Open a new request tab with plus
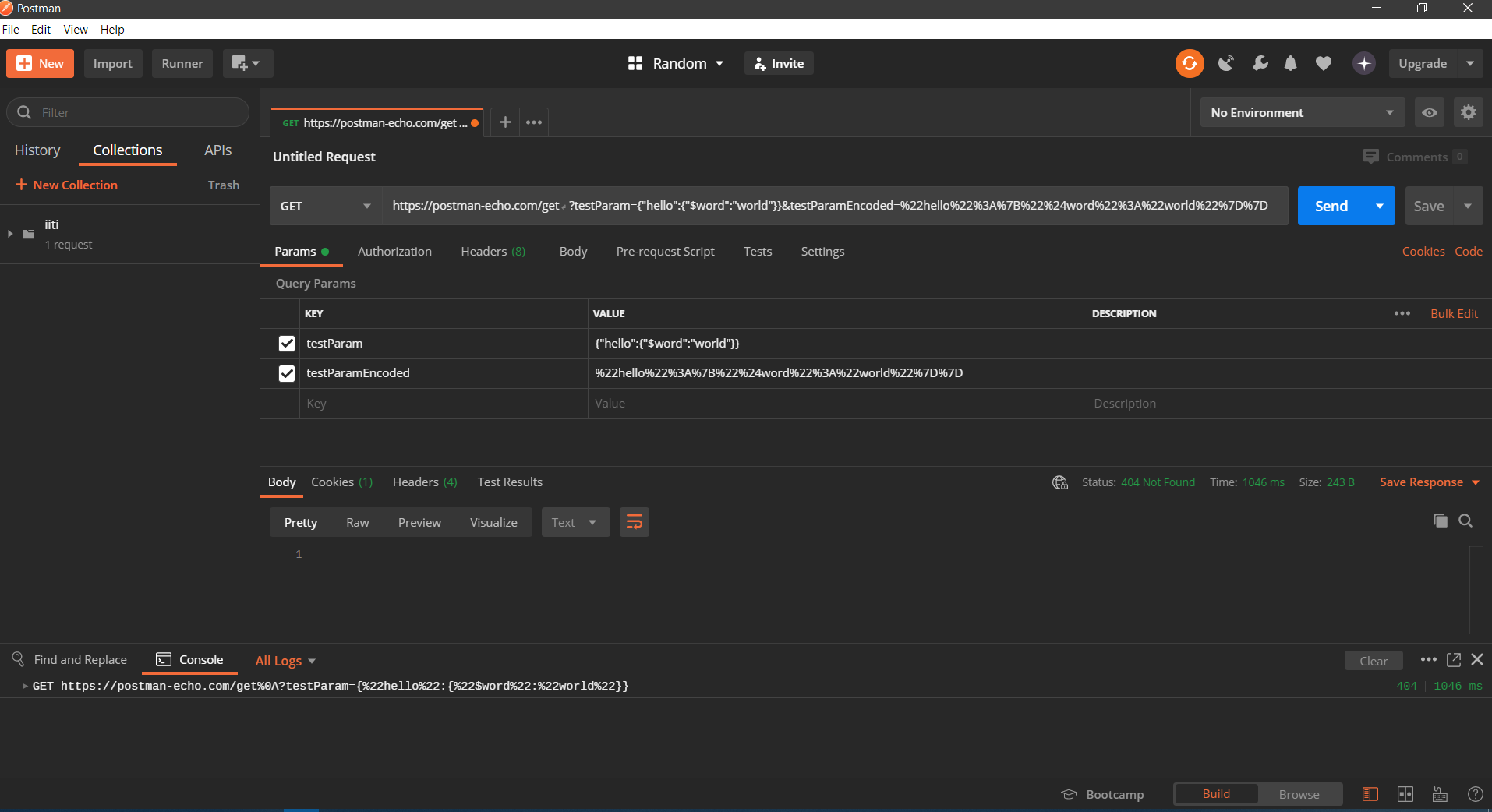Screen dimensions: 1492x812 tap(505, 122)
